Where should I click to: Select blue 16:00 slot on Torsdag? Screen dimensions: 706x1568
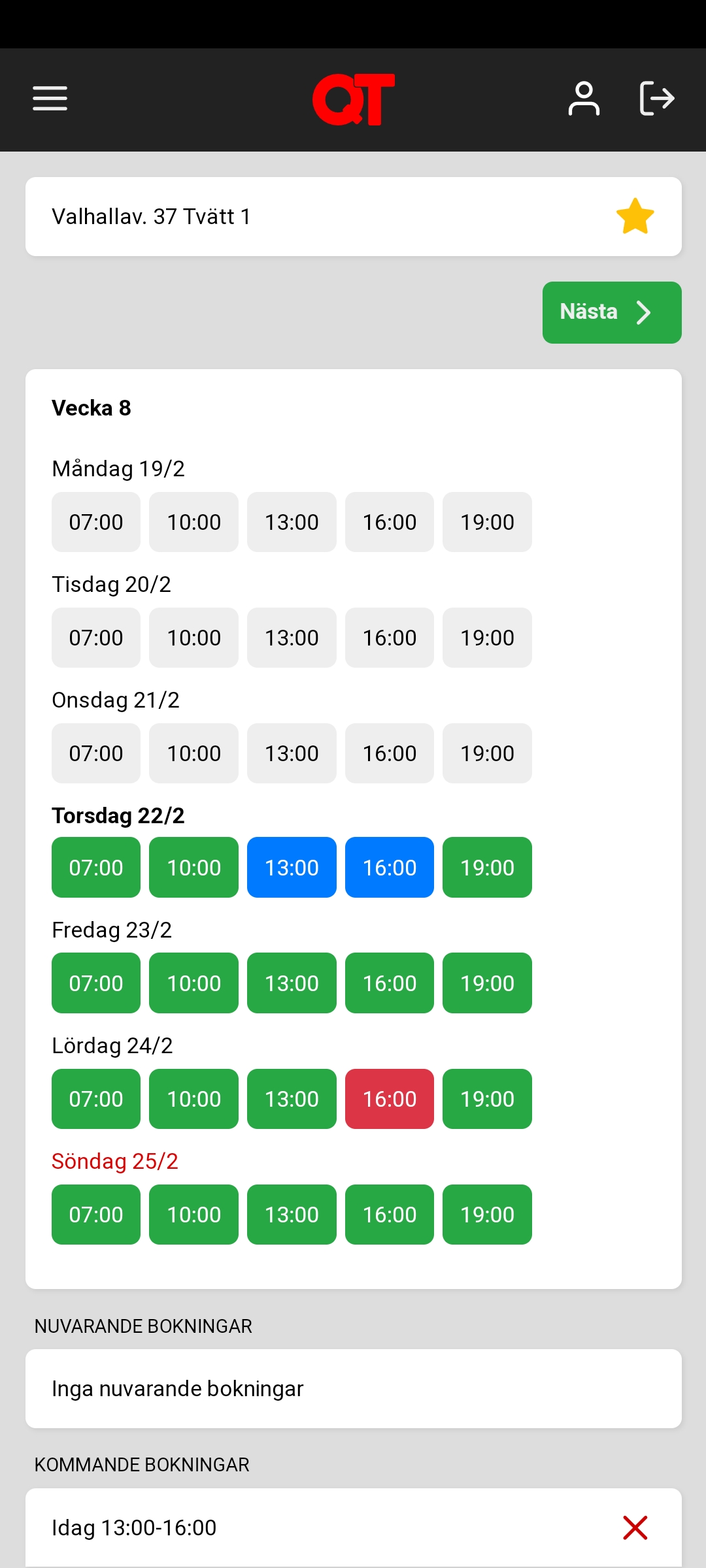pos(390,868)
